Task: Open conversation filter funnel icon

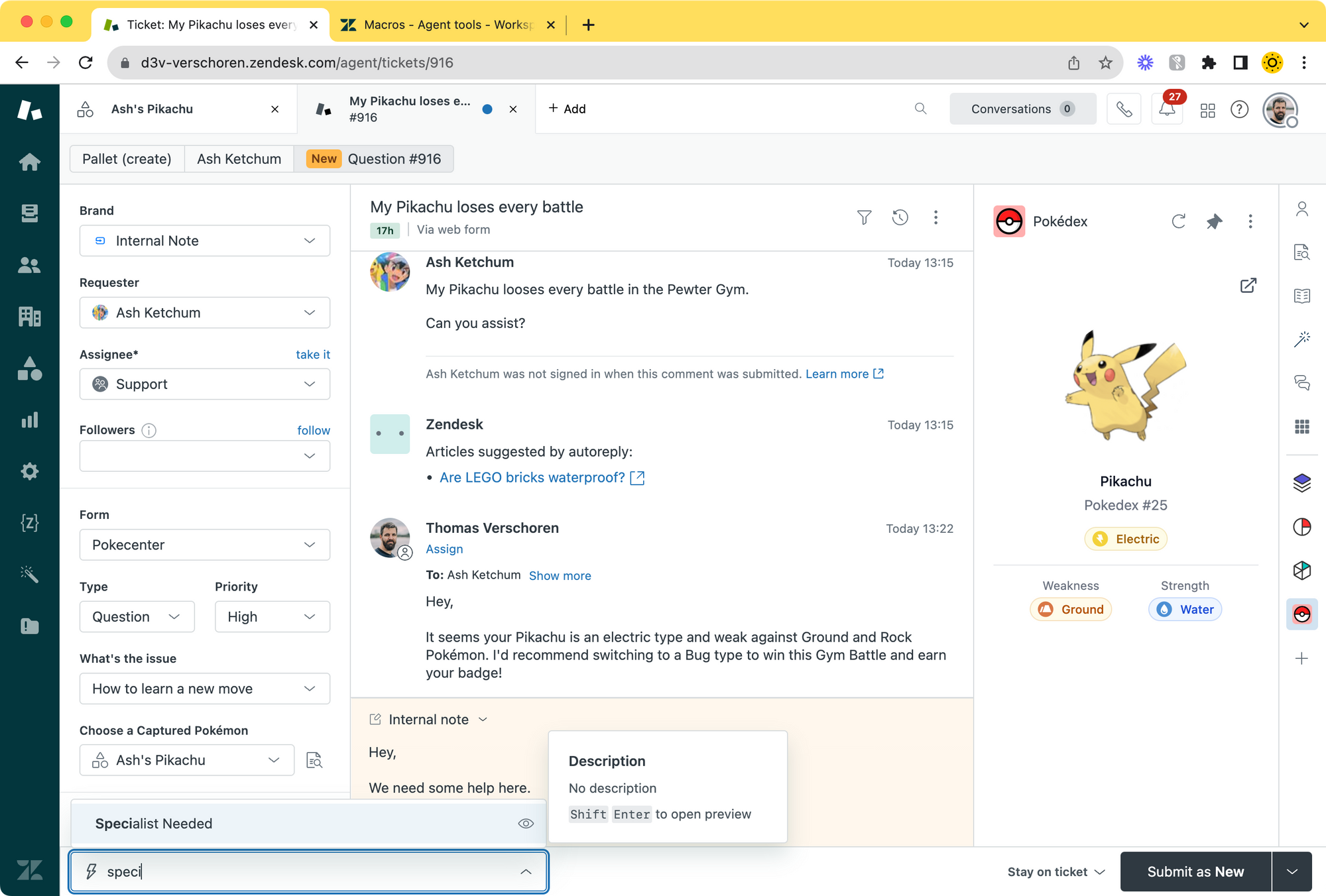Action: click(864, 217)
